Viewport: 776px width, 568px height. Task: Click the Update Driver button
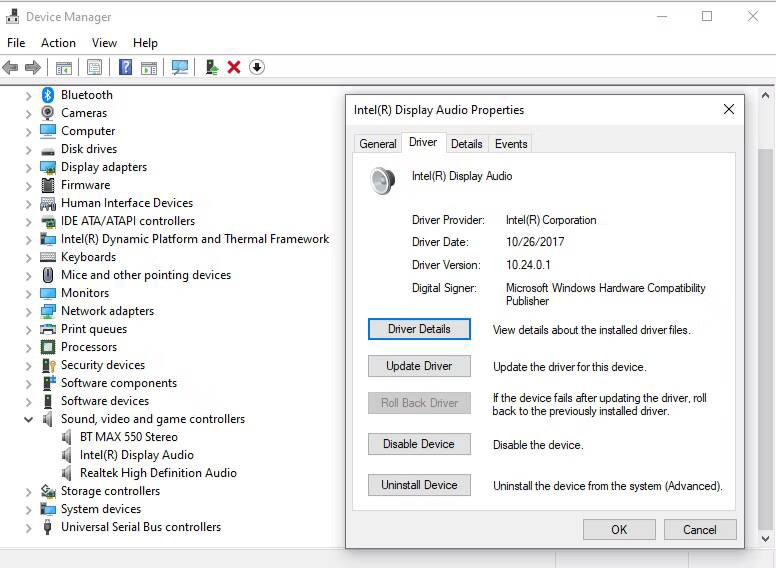click(x=419, y=366)
